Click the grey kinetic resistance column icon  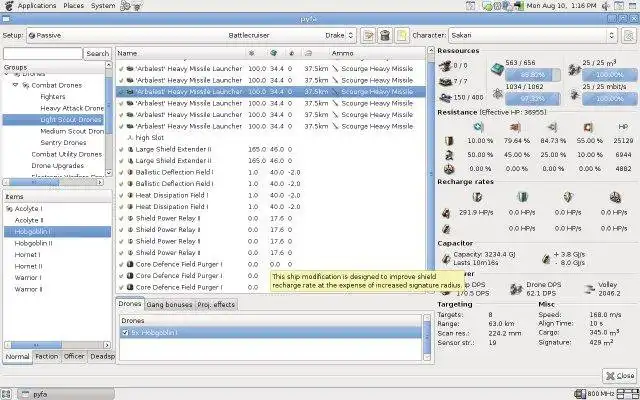[552, 127]
